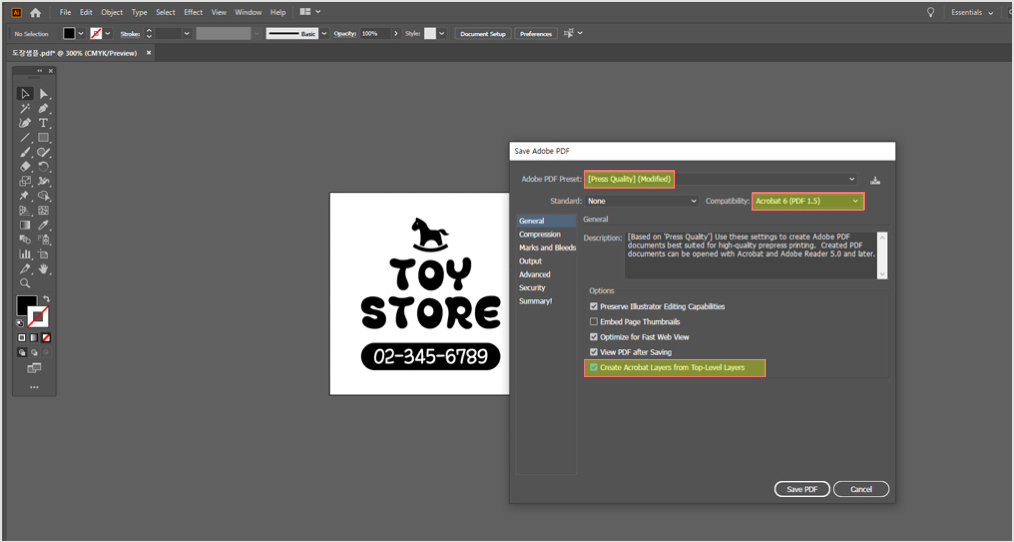Pick the Eyedropper tool
This screenshot has height=542, width=1014.
click(43, 225)
